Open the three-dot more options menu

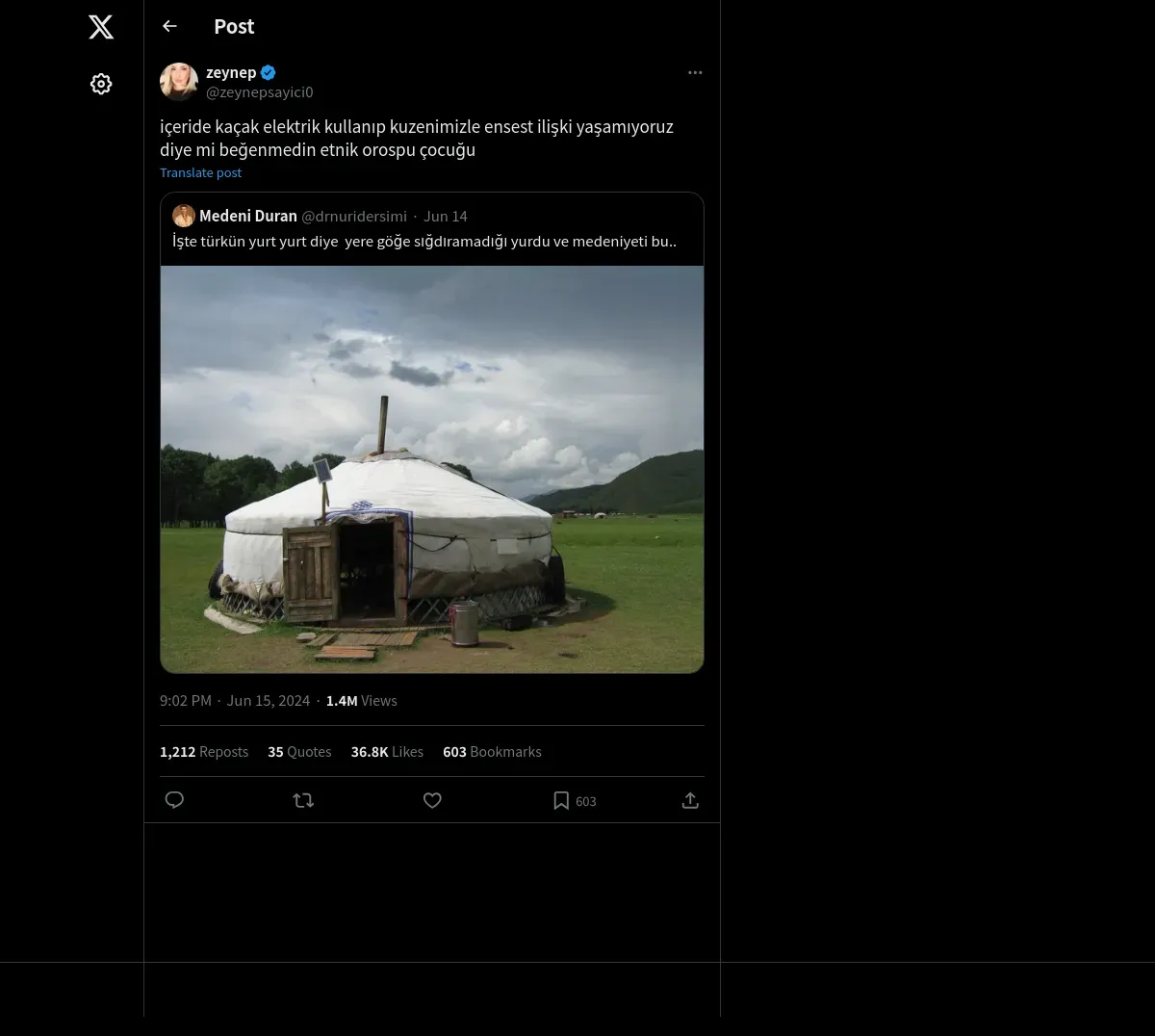695,73
